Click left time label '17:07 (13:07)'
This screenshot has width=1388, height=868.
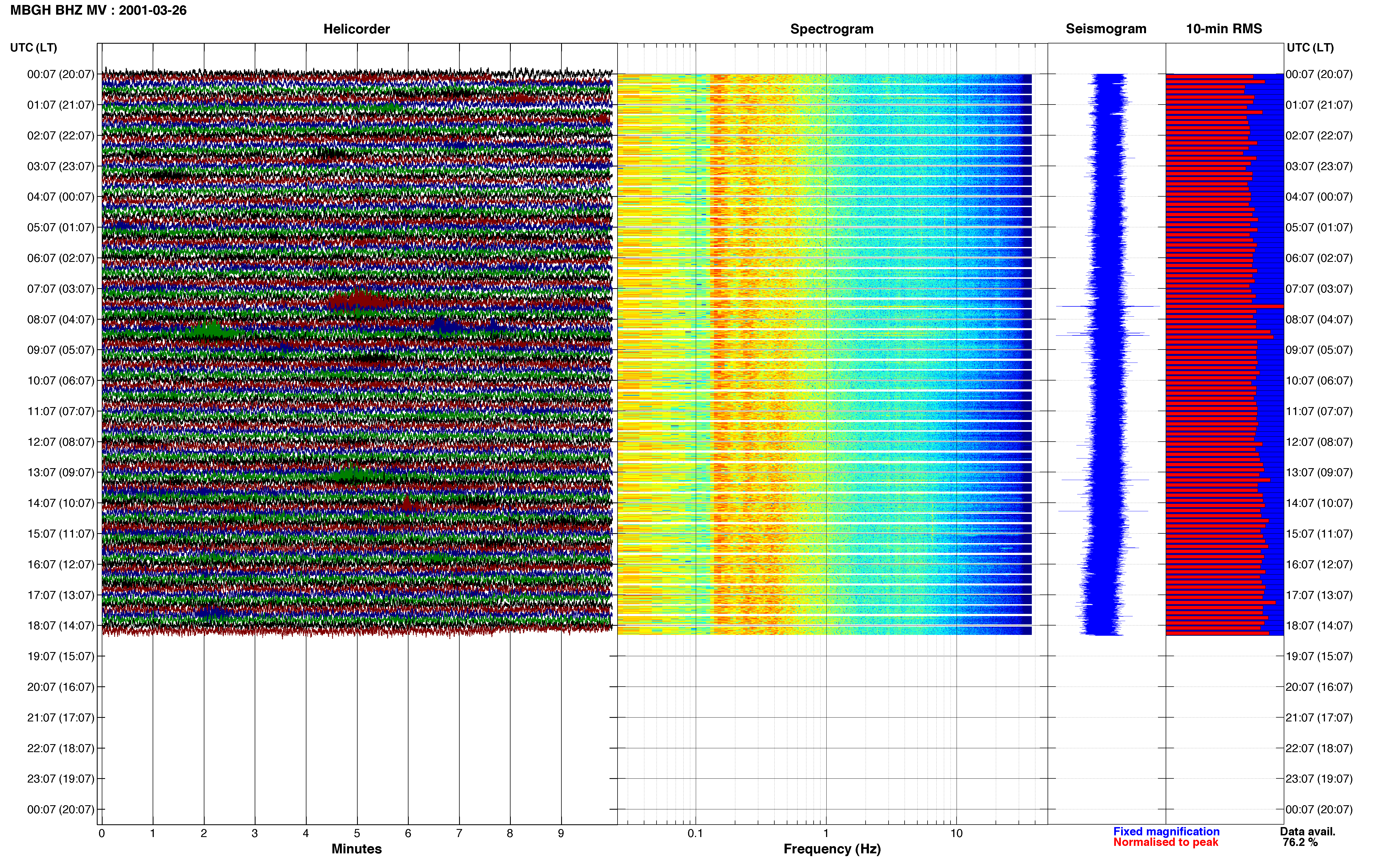click(x=61, y=595)
